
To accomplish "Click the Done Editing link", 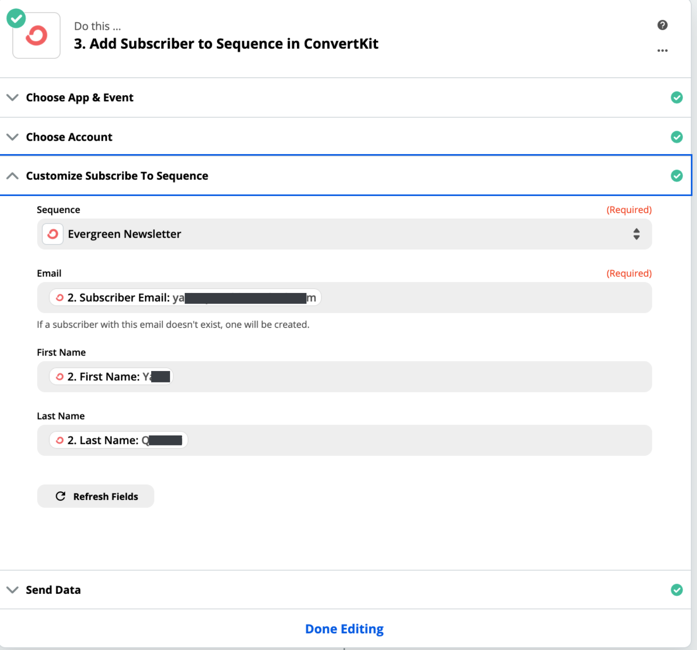I will 344,629.
